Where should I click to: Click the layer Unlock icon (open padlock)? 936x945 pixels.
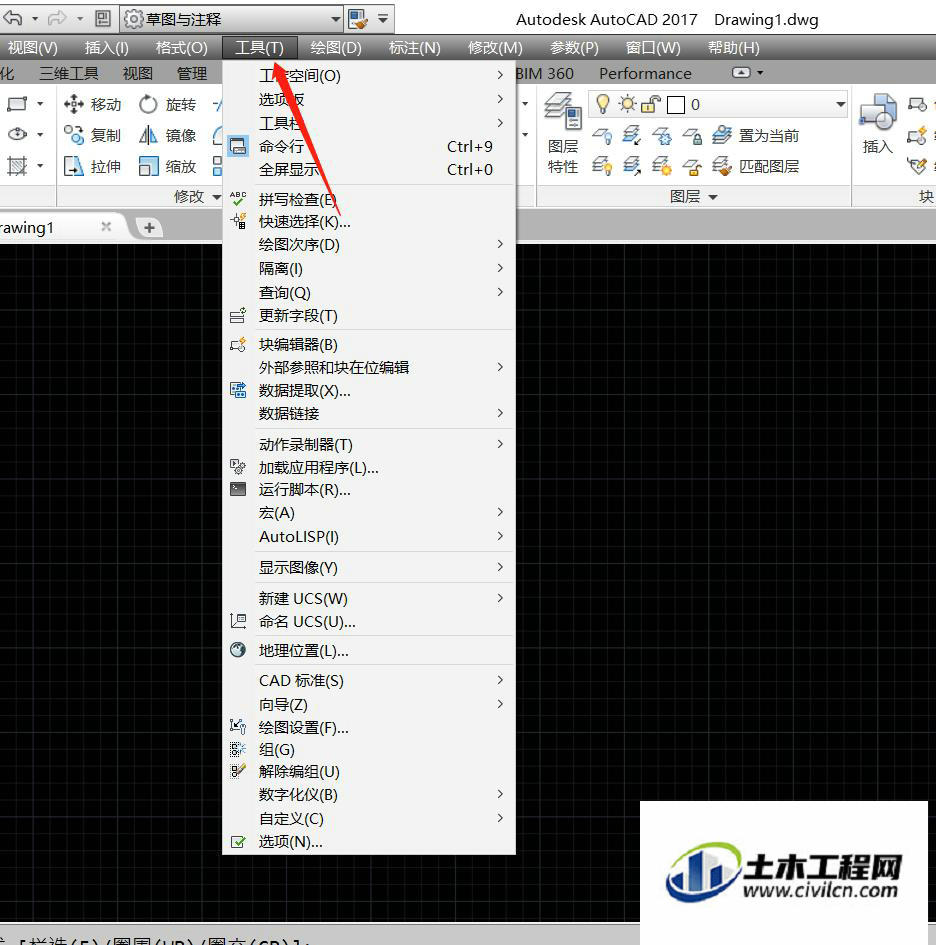tap(692, 166)
